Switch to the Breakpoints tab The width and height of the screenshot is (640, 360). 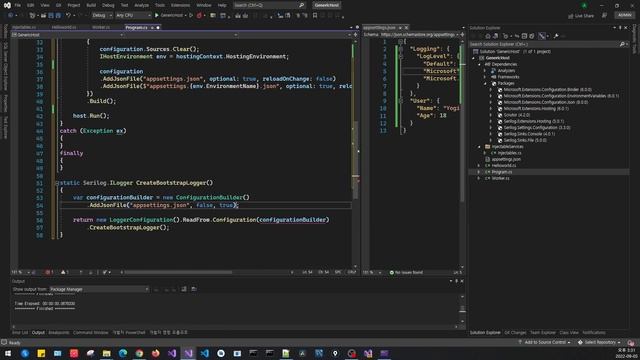[x=59, y=332]
